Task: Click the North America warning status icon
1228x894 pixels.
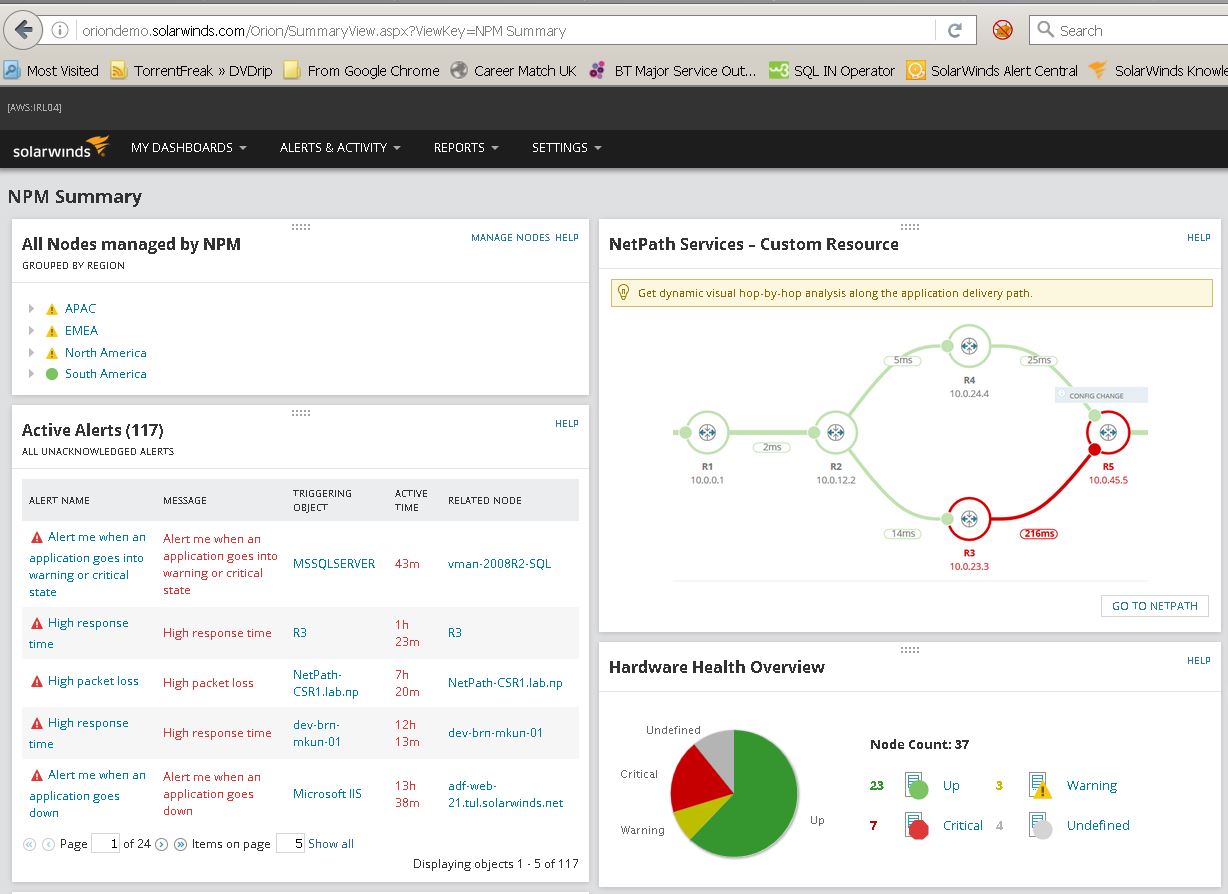Action: click(x=52, y=353)
